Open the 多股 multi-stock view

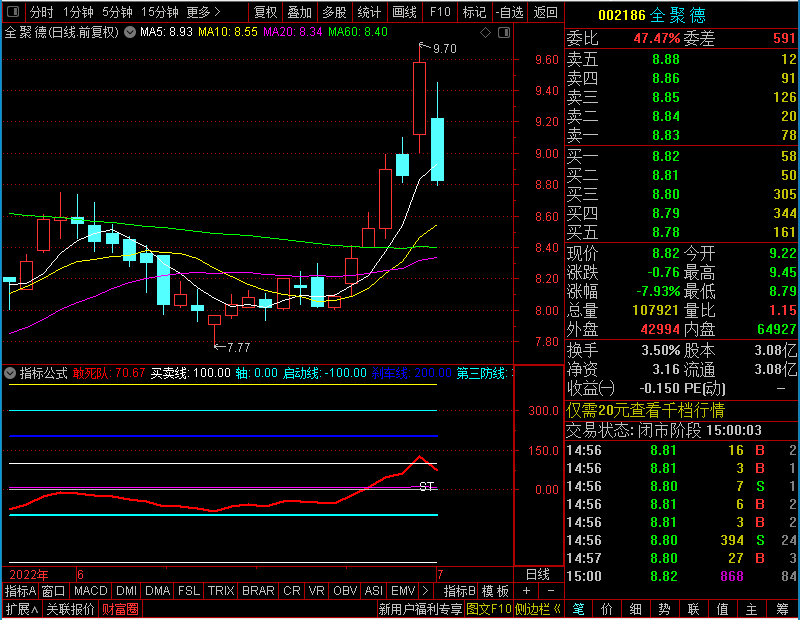334,12
